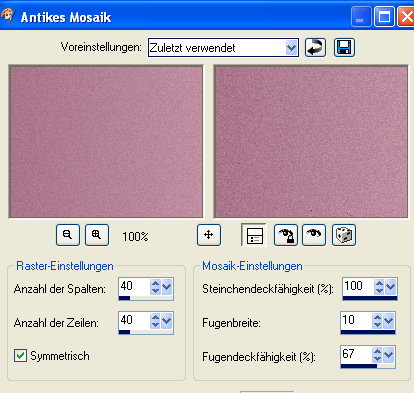Reset settings to default with the arrow icon
414x393 pixels.
click(x=315, y=47)
